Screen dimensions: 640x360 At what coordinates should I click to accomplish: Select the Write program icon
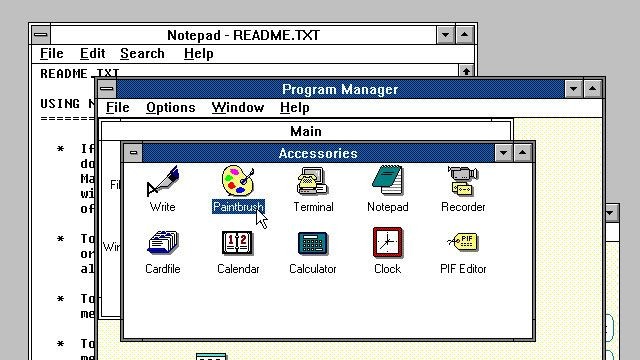pyautogui.click(x=163, y=180)
